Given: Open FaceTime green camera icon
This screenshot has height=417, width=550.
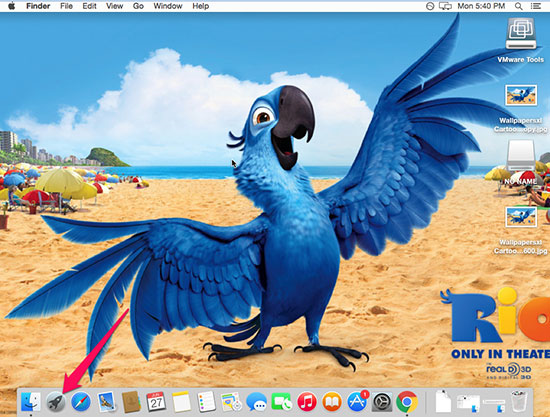Looking at the screenshot, I should [281, 402].
